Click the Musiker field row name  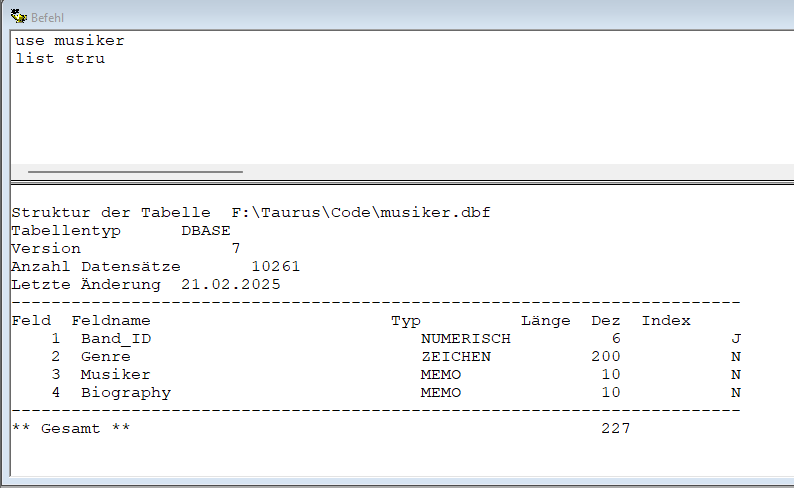[115, 375]
